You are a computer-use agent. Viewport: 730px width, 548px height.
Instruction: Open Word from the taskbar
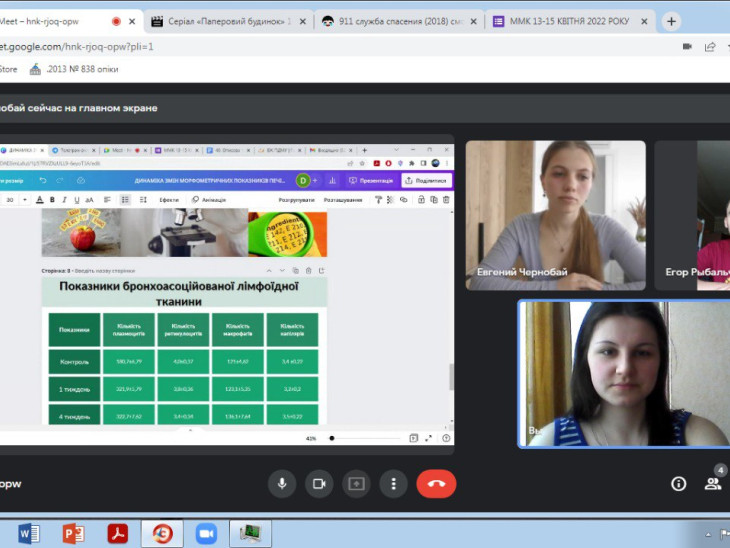click(x=28, y=534)
